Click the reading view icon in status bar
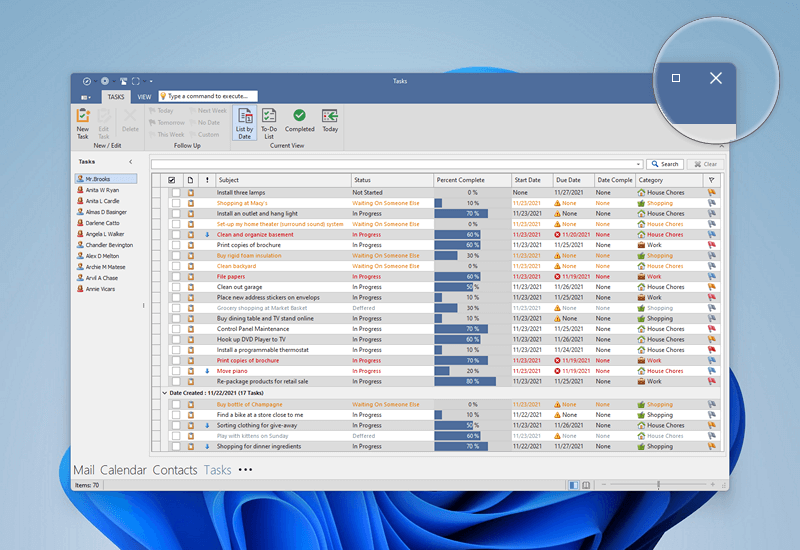 click(x=586, y=485)
